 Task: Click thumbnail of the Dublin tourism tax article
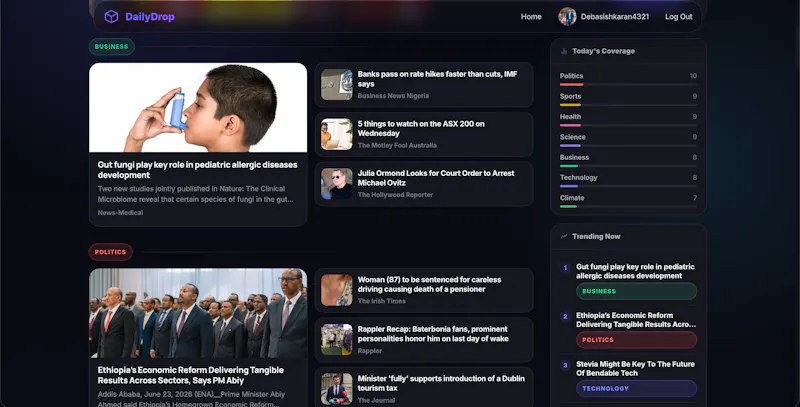[x=337, y=389]
